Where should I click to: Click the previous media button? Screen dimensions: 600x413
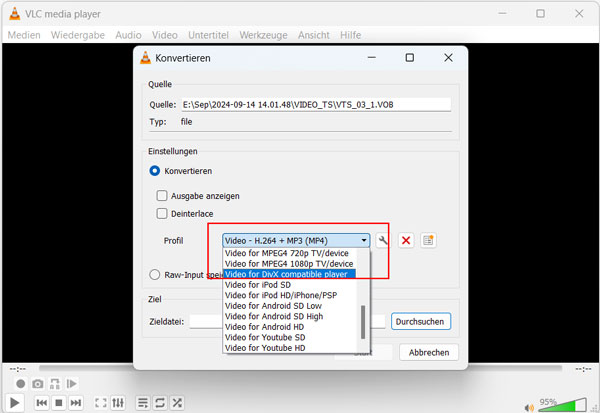[41, 403]
